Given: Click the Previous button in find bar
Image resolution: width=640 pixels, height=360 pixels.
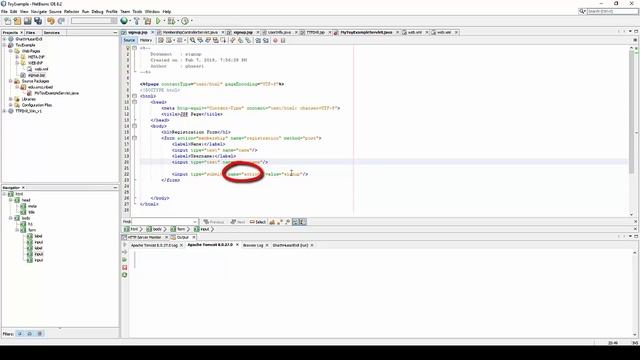Looking at the screenshot, I should tap(214, 222).
